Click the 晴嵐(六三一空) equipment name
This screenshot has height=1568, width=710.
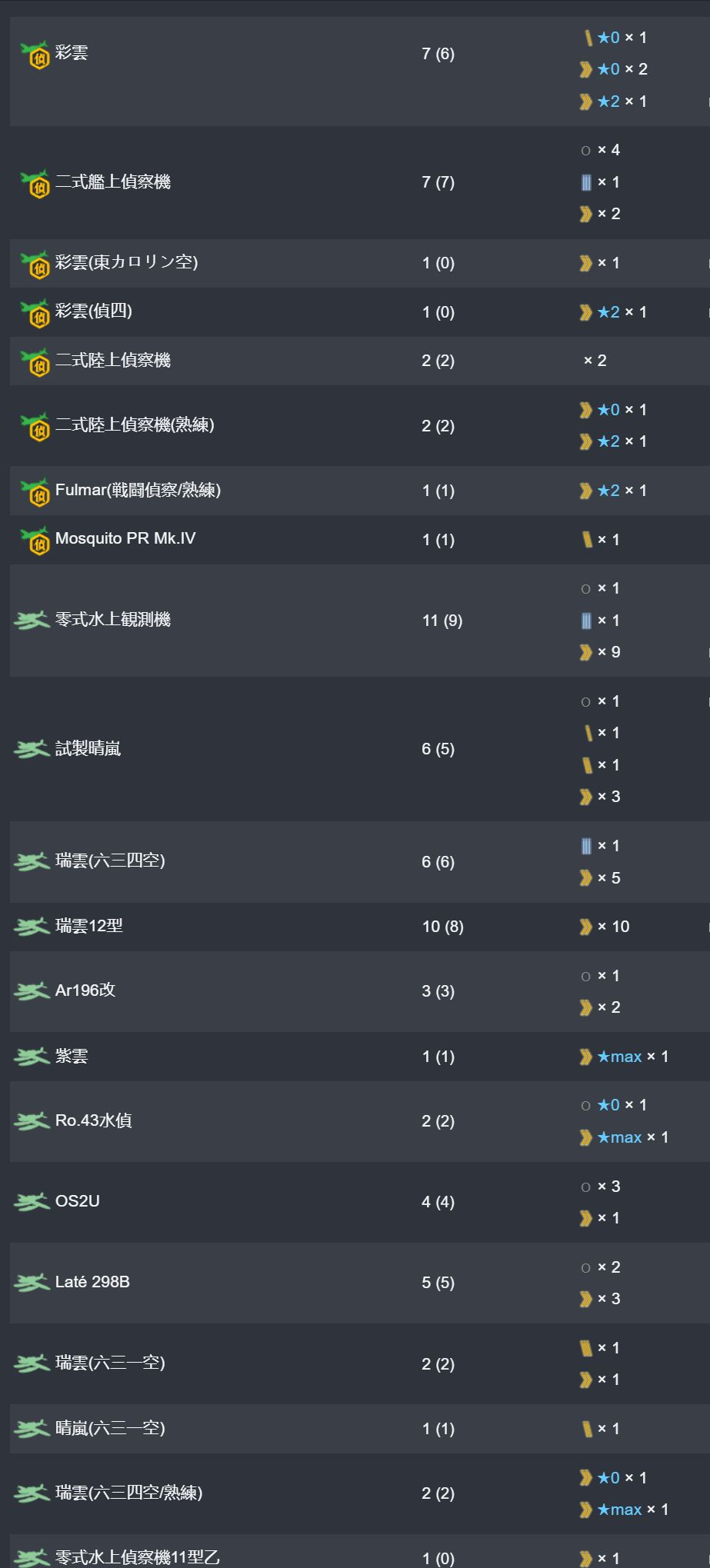110,1429
